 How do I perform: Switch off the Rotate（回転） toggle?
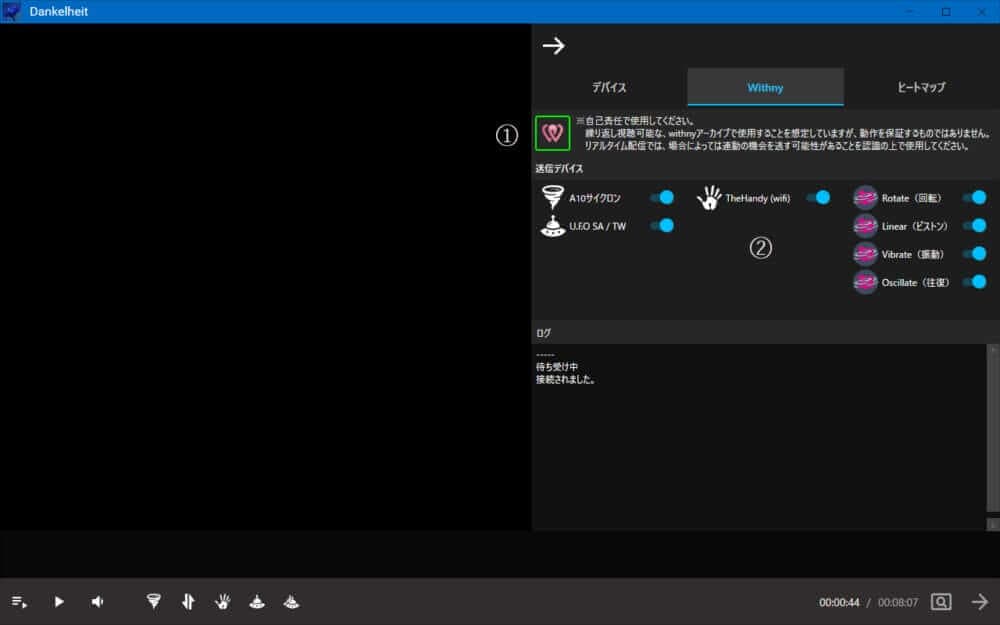coord(974,198)
